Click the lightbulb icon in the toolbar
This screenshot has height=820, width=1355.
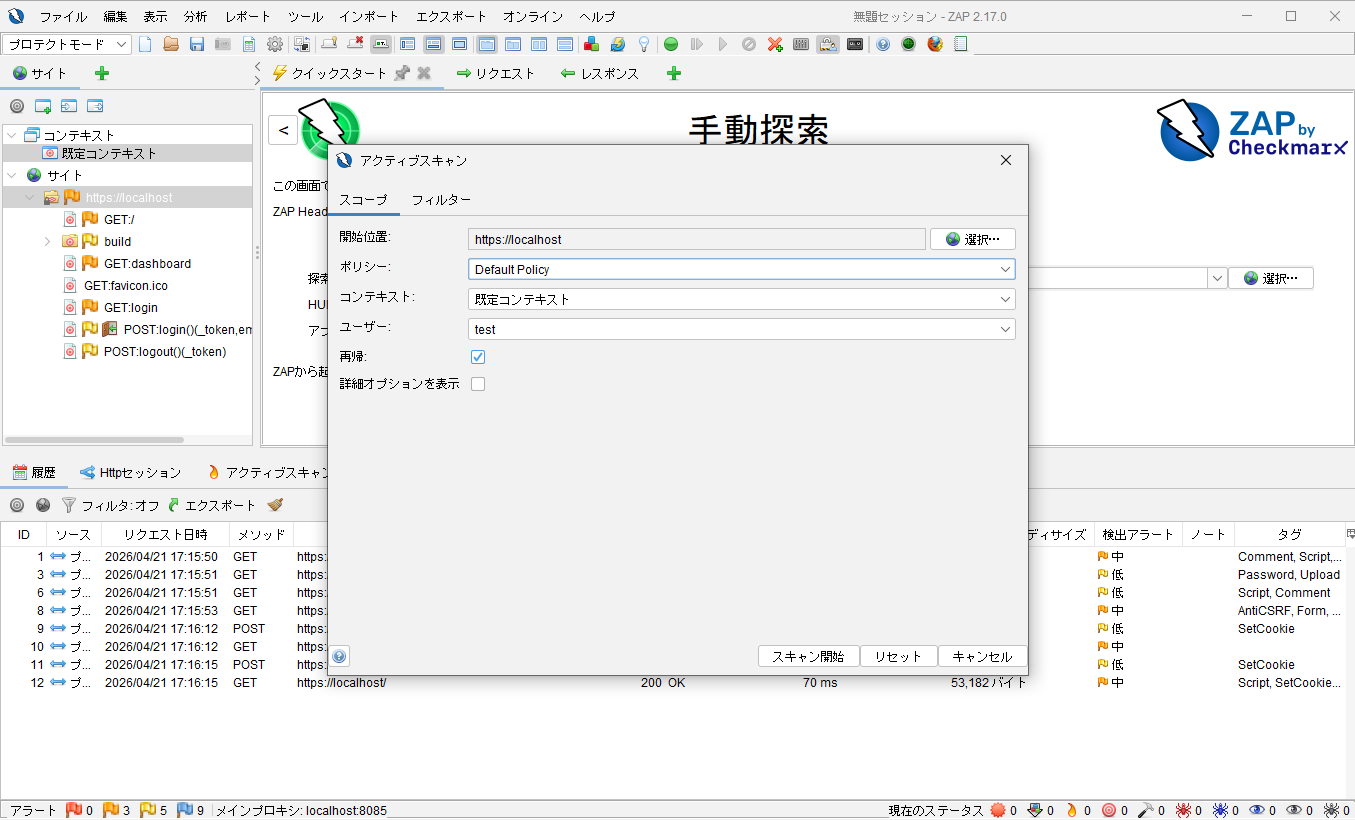click(x=644, y=44)
